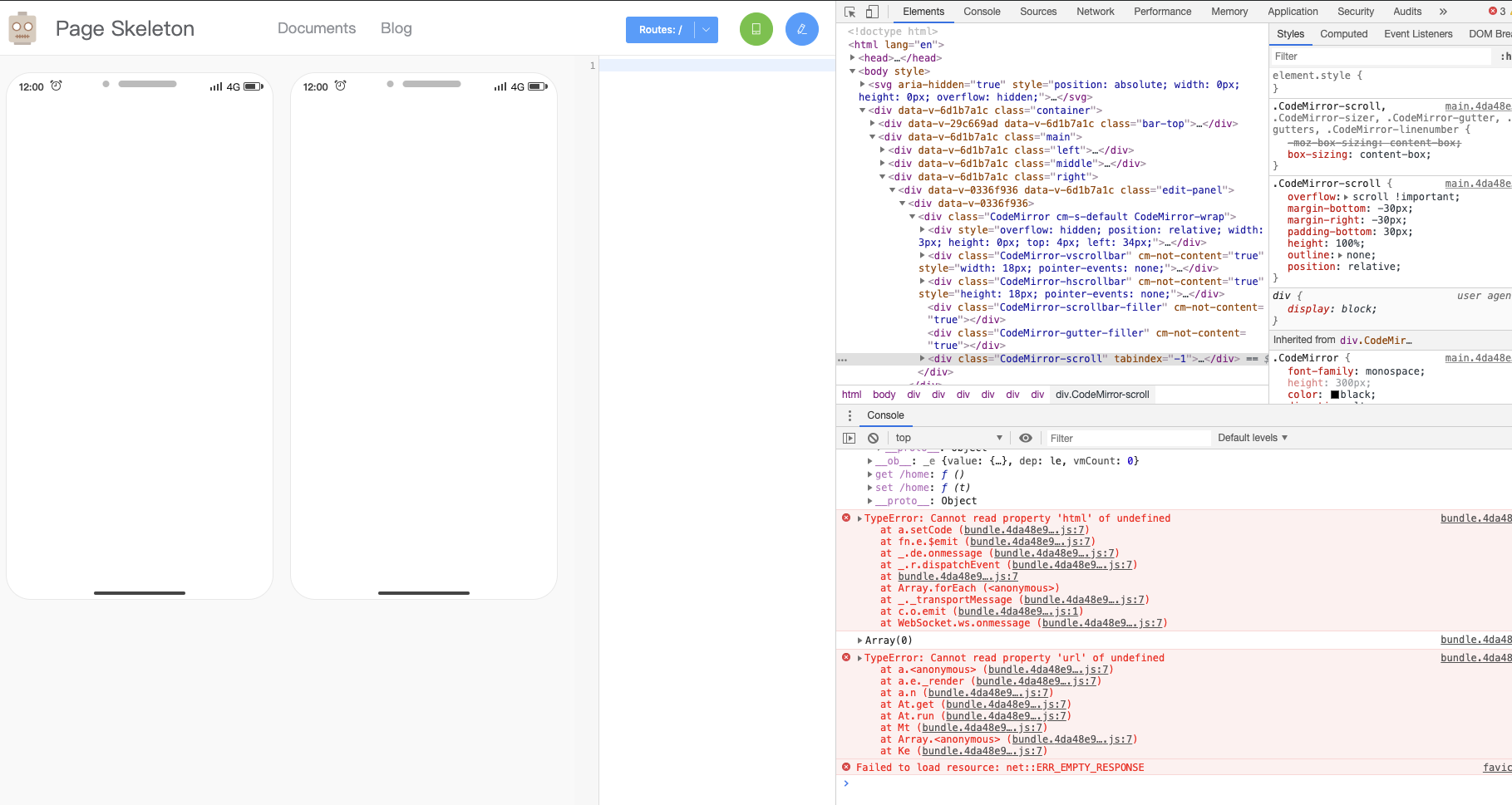
Task: Expand the TypeError 'html' of undefined message
Action: pyautogui.click(x=859, y=518)
